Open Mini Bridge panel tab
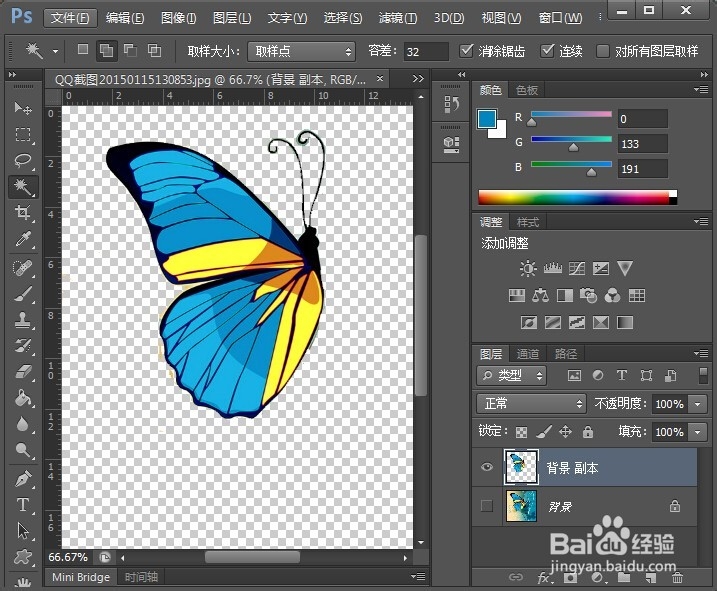 coord(81,577)
